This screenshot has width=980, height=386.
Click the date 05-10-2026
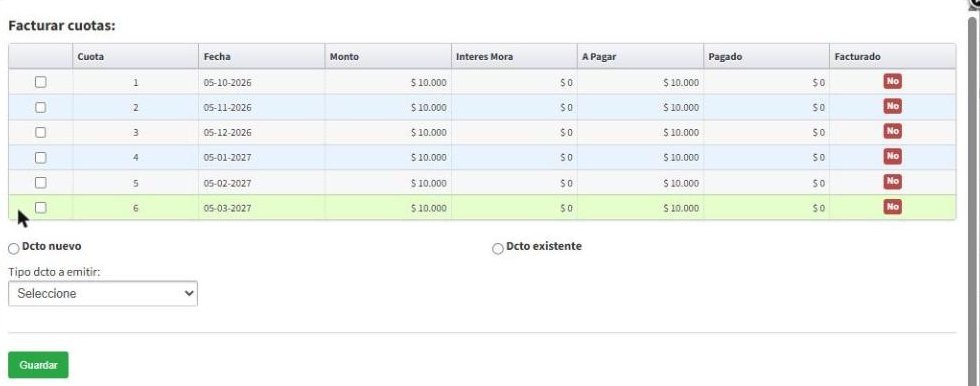tap(228, 82)
